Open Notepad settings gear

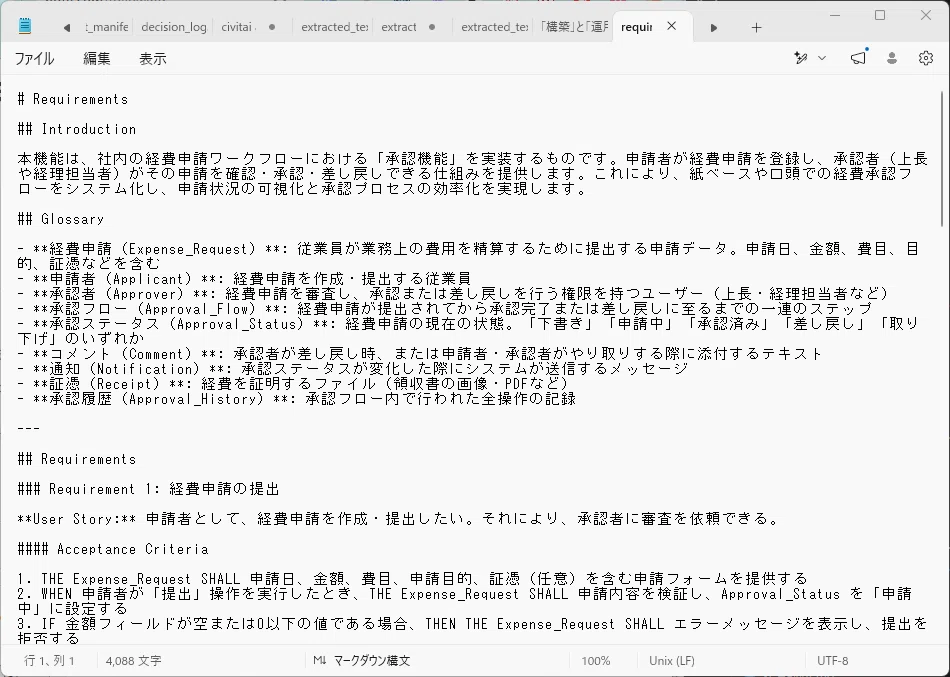925,58
